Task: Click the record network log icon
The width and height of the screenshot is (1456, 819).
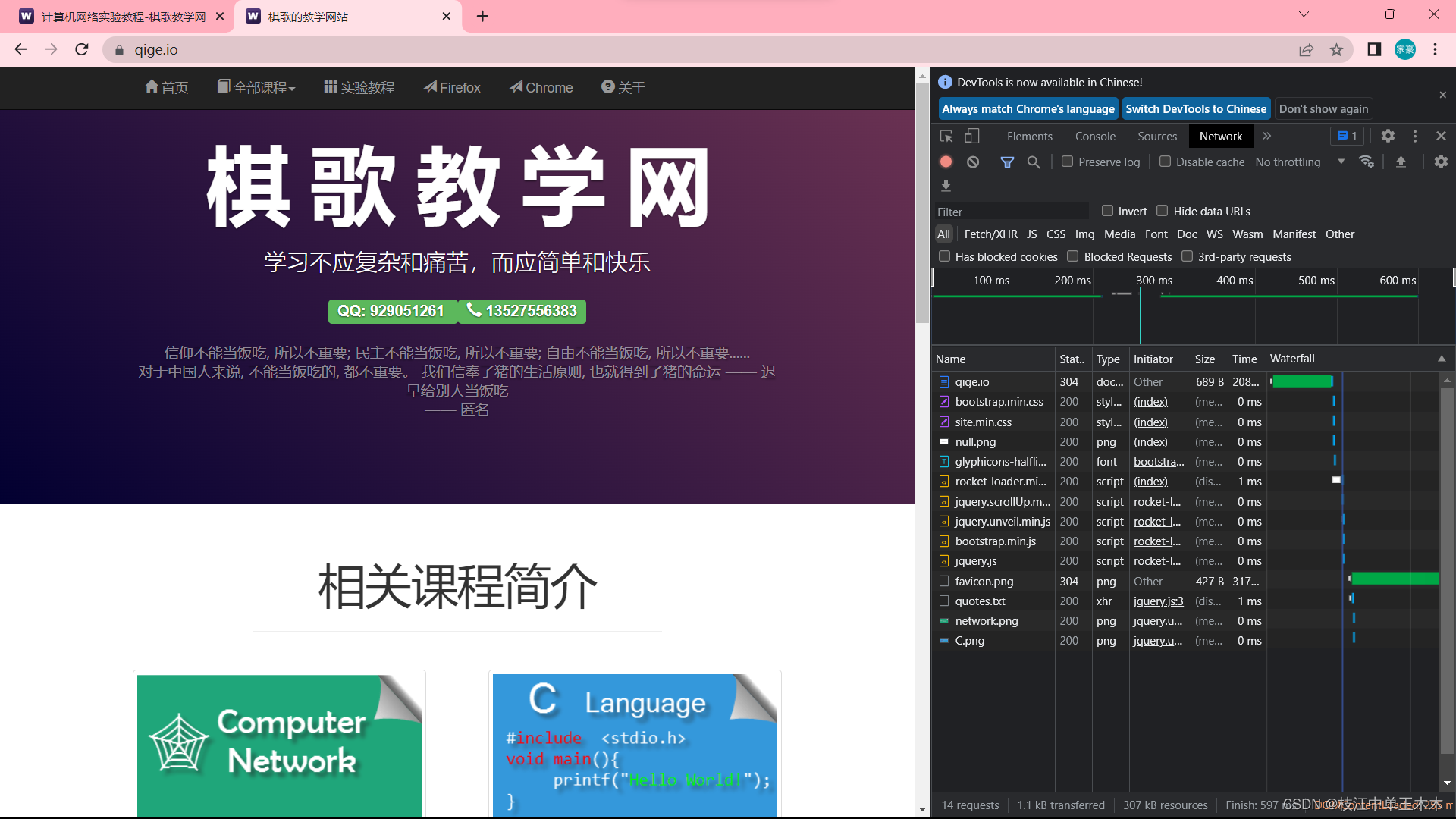Action: pyautogui.click(x=946, y=162)
